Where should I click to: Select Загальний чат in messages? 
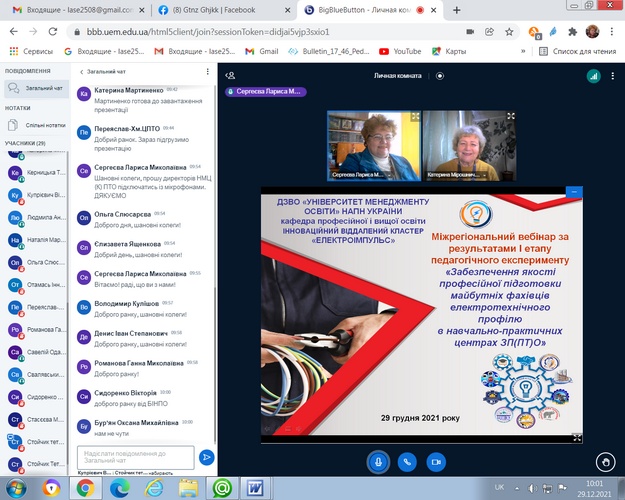tap(36, 88)
